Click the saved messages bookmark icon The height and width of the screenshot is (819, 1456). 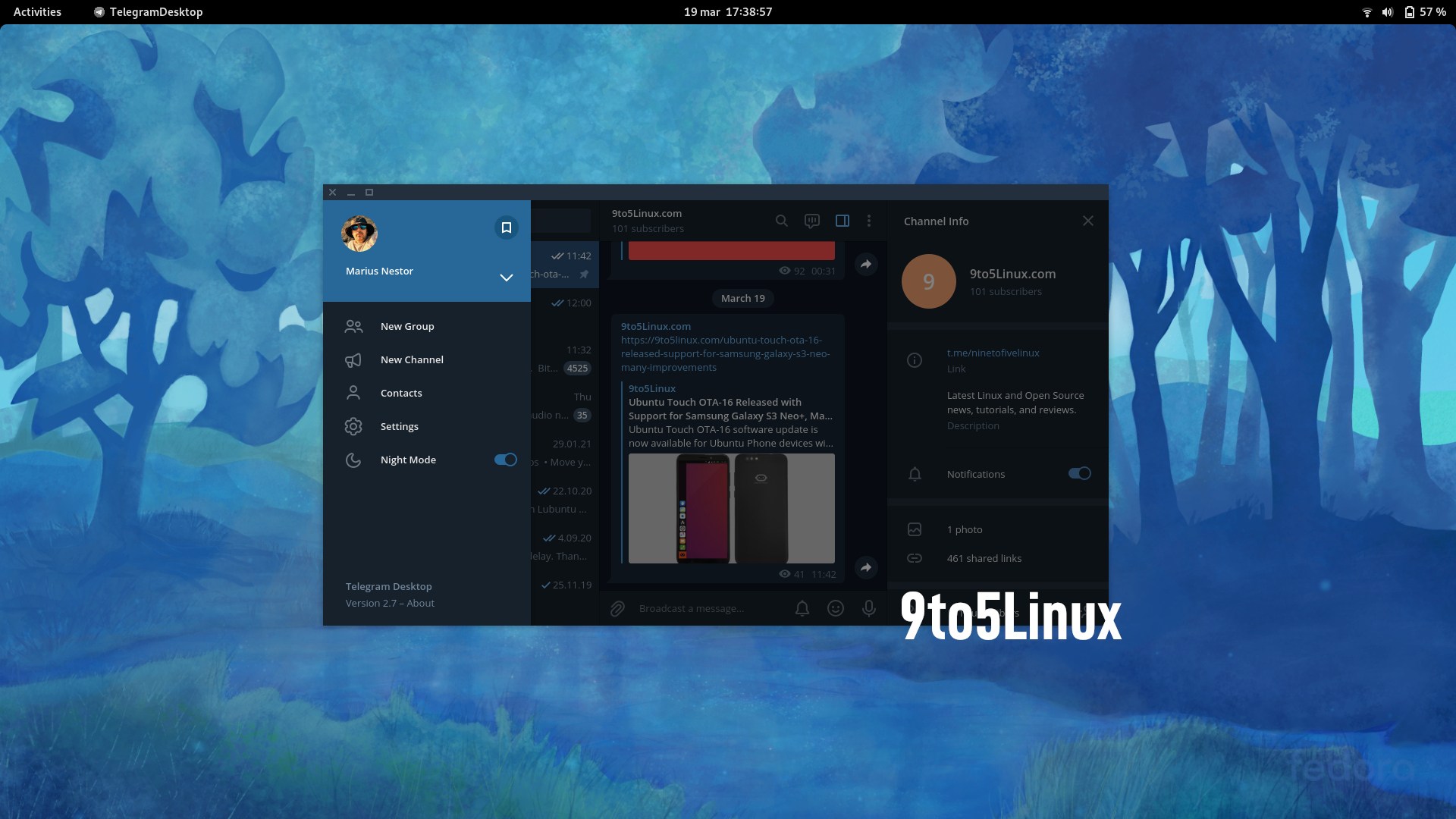point(506,227)
